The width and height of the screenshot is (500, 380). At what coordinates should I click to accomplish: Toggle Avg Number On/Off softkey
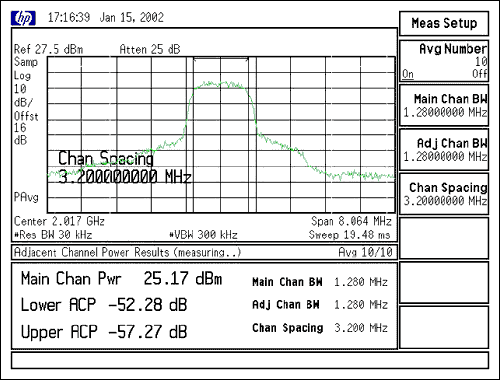(444, 61)
